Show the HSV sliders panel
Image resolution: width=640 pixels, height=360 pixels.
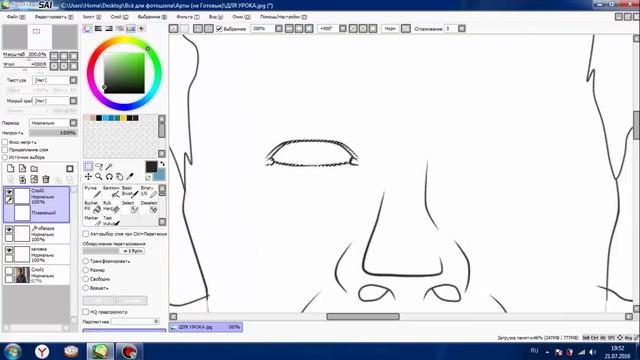point(109,29)
